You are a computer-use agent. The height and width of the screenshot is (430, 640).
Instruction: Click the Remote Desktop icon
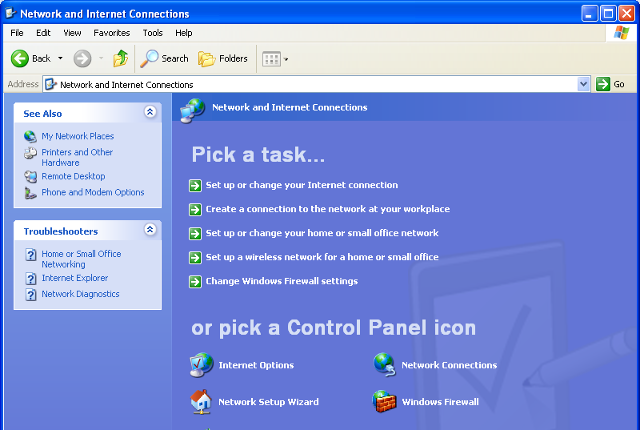tap(30, 176)
